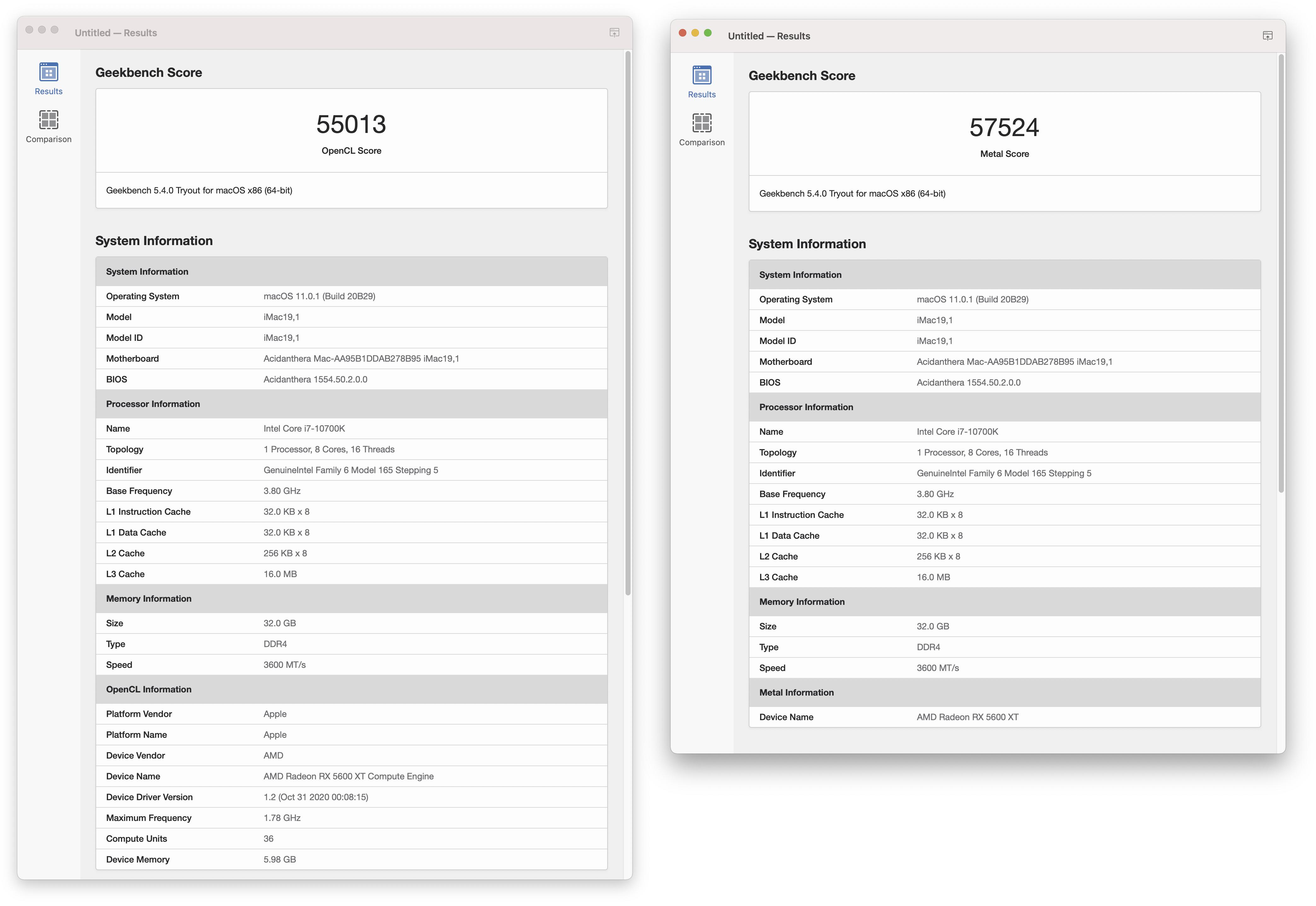Click the inactive window title 'Untitled — Results'
Viewport: 1316px width, 906px height.
point(116,33)
